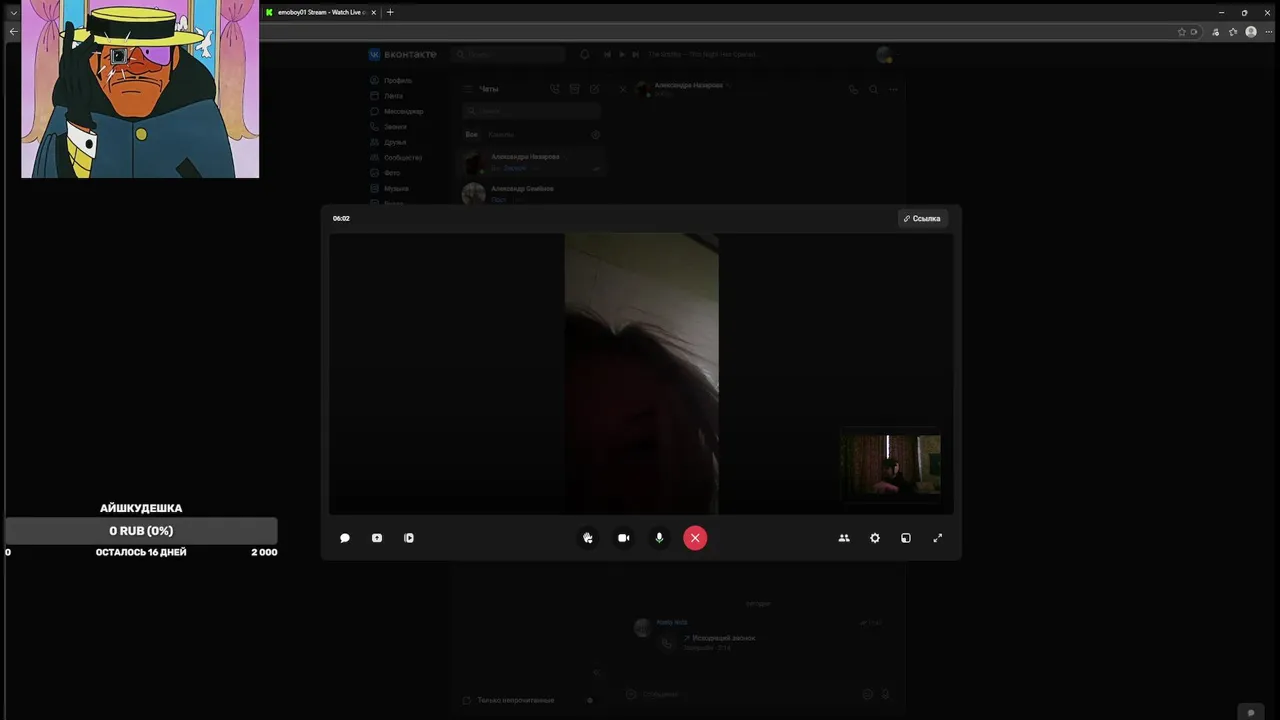
Task: Open the browser profile icon
Action: [1250, 32]
